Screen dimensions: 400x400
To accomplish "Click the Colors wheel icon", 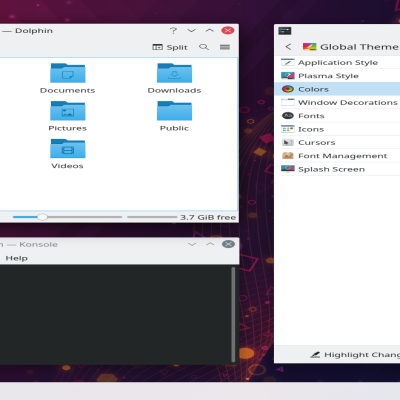I will pyautogui.click(x=288, y=89).
